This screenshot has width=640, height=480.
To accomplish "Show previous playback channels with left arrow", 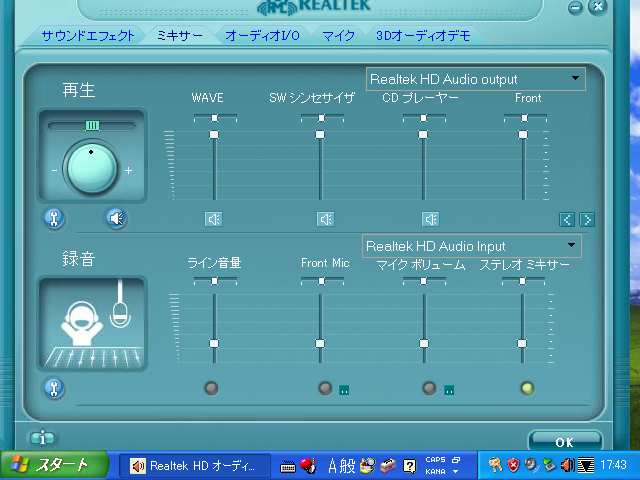I will [567, 220].
